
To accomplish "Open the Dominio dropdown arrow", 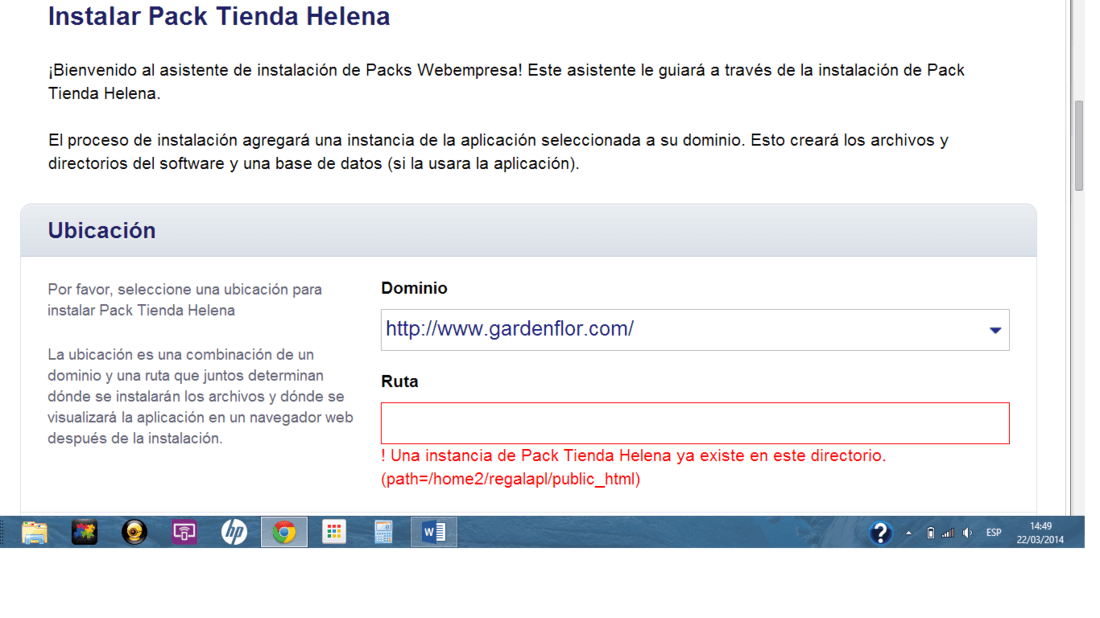I will click(995, 330).
